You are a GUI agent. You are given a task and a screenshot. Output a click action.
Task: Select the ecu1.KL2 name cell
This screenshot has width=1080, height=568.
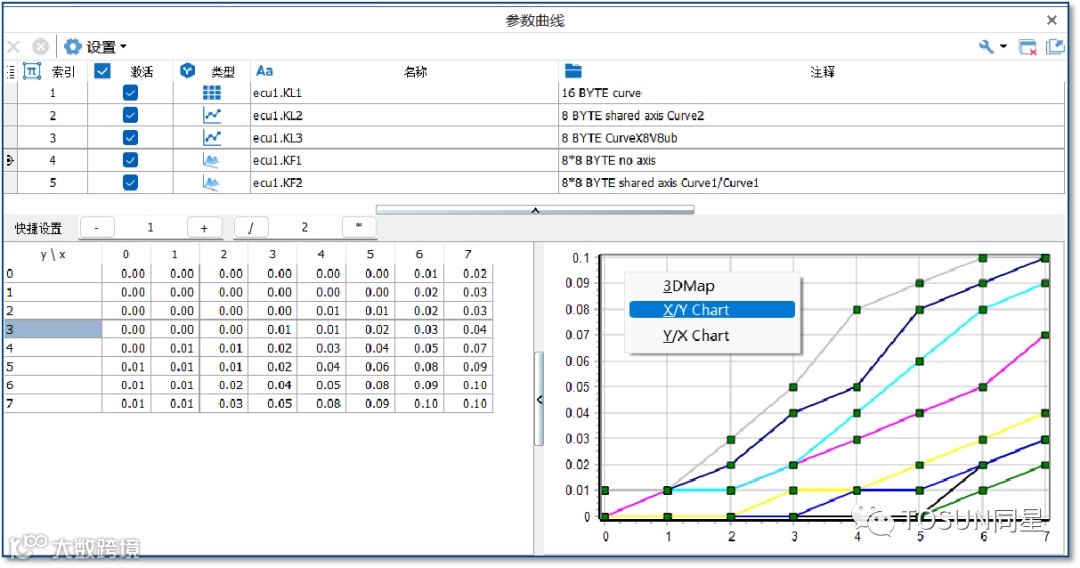pos(404,115)
